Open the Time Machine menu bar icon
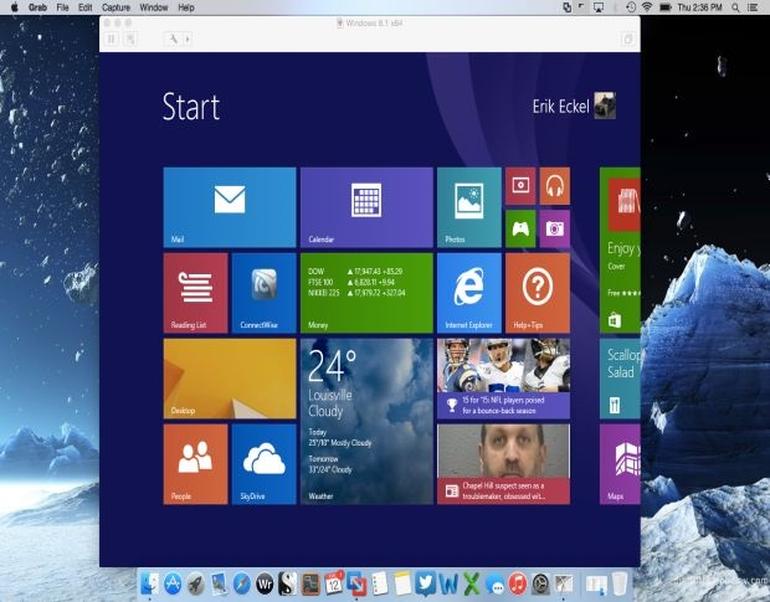This screenshot has width=770, height=602. click(x=631, y=7)
